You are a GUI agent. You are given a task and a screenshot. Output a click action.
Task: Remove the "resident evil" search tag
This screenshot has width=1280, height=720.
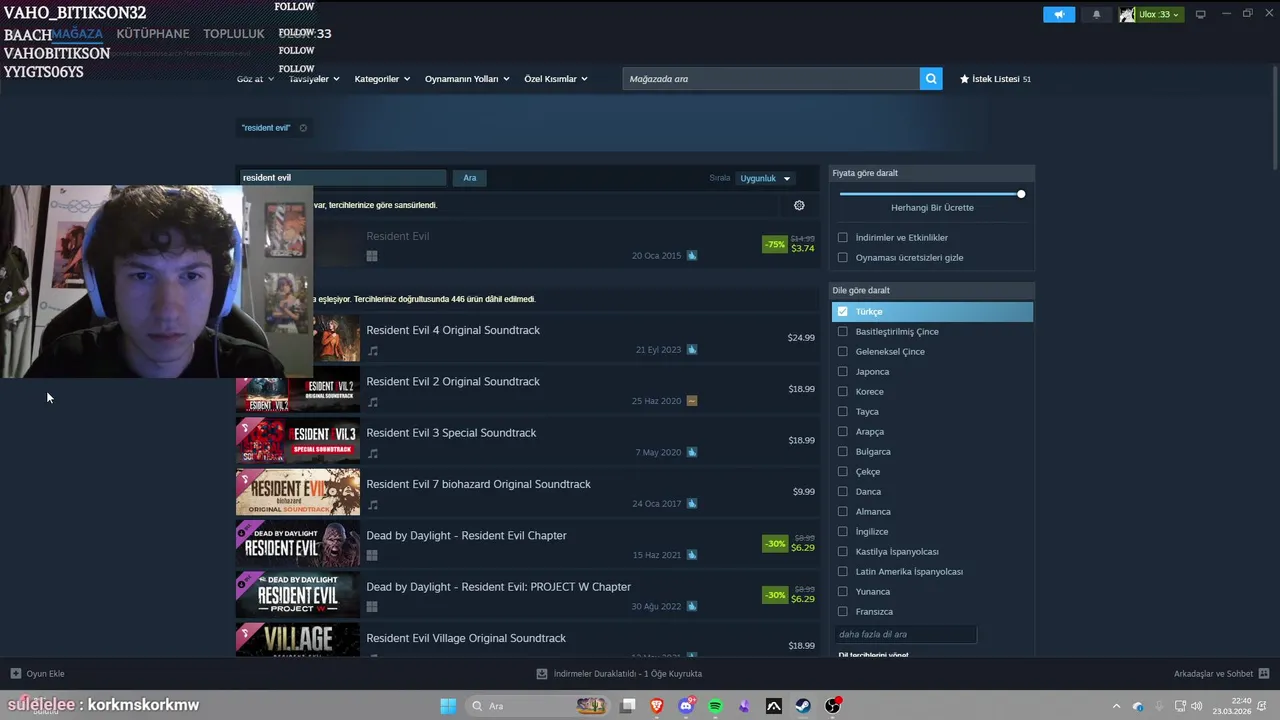[303, 128]
